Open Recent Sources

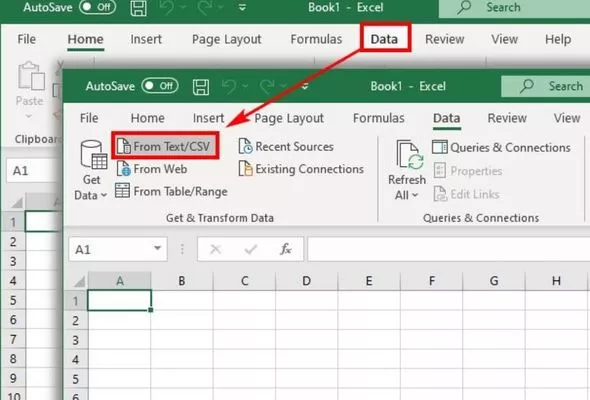click(286, 146)
